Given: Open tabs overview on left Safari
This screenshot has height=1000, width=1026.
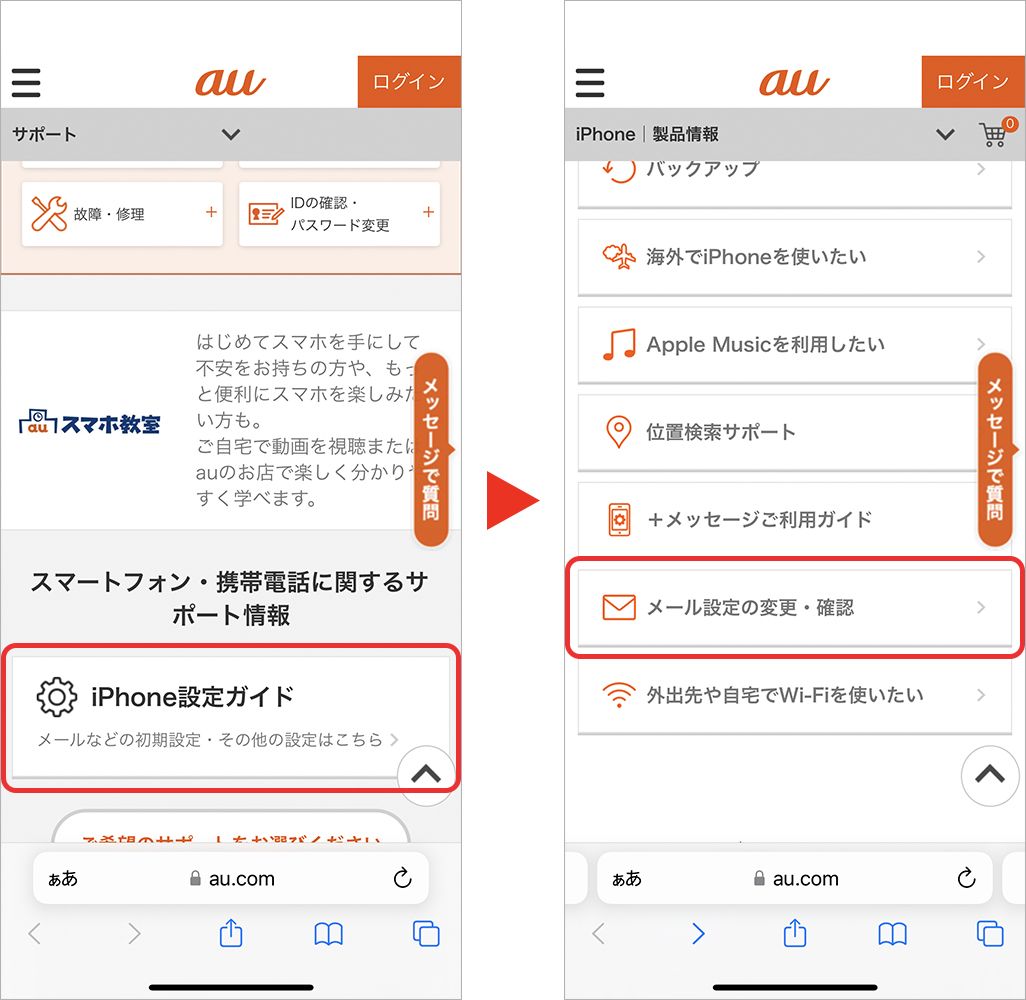Looking at the screenshot, I should click(426, 934).
